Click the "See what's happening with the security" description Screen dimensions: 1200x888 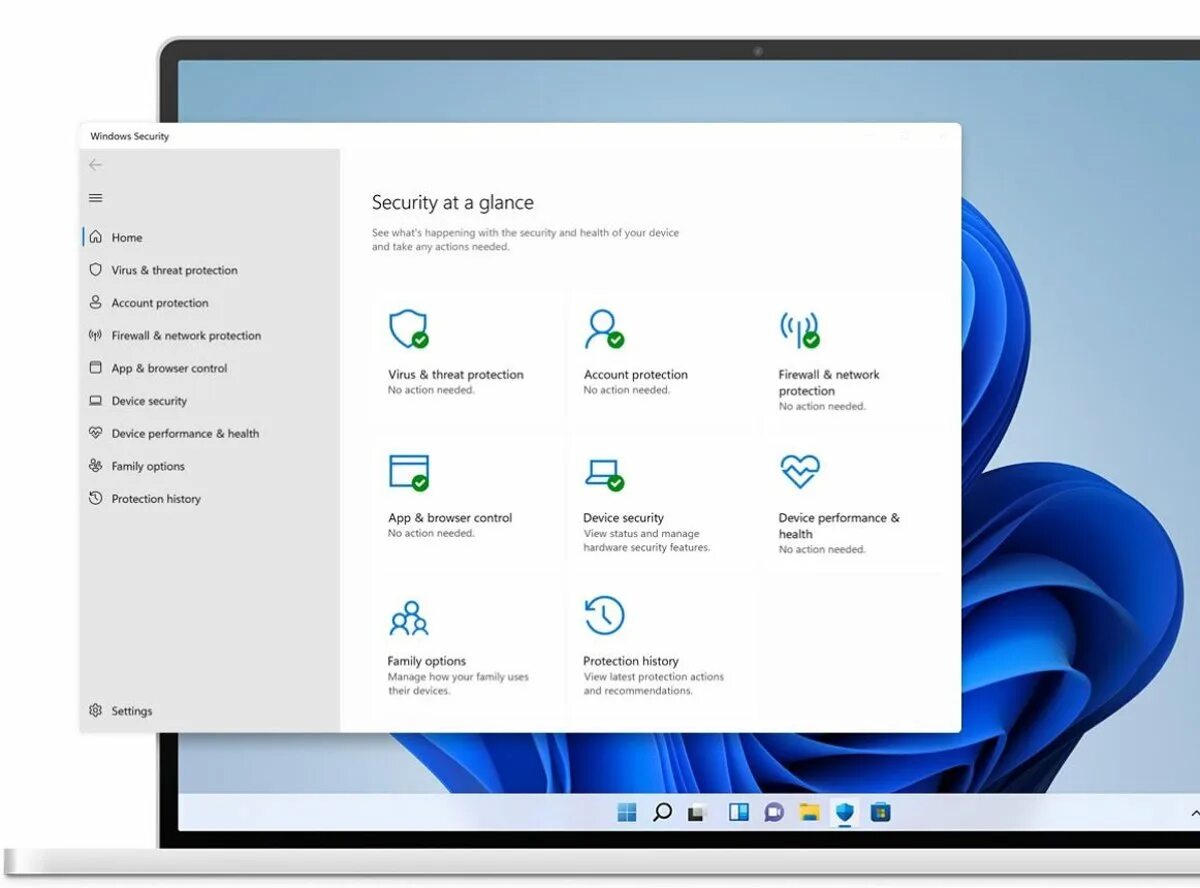[525, 240]
